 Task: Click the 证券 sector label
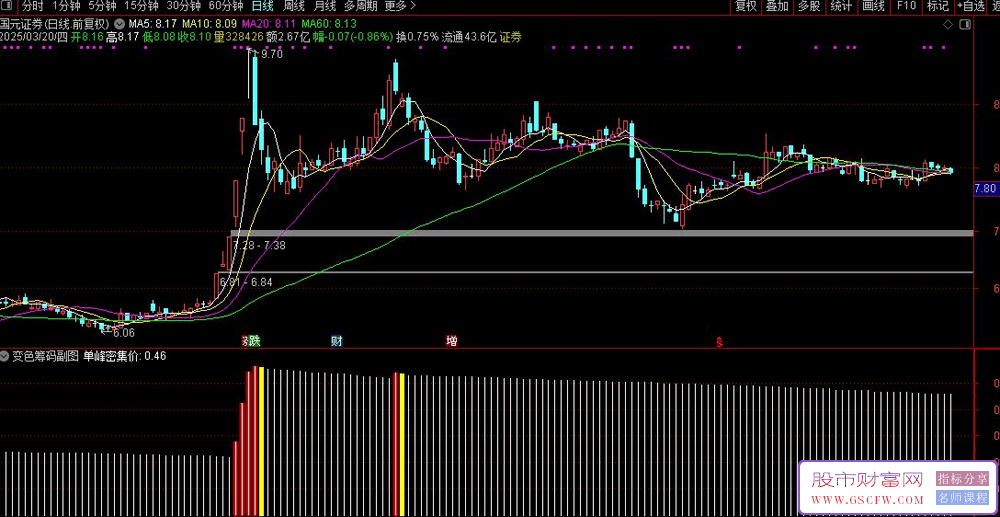(510, 37)
